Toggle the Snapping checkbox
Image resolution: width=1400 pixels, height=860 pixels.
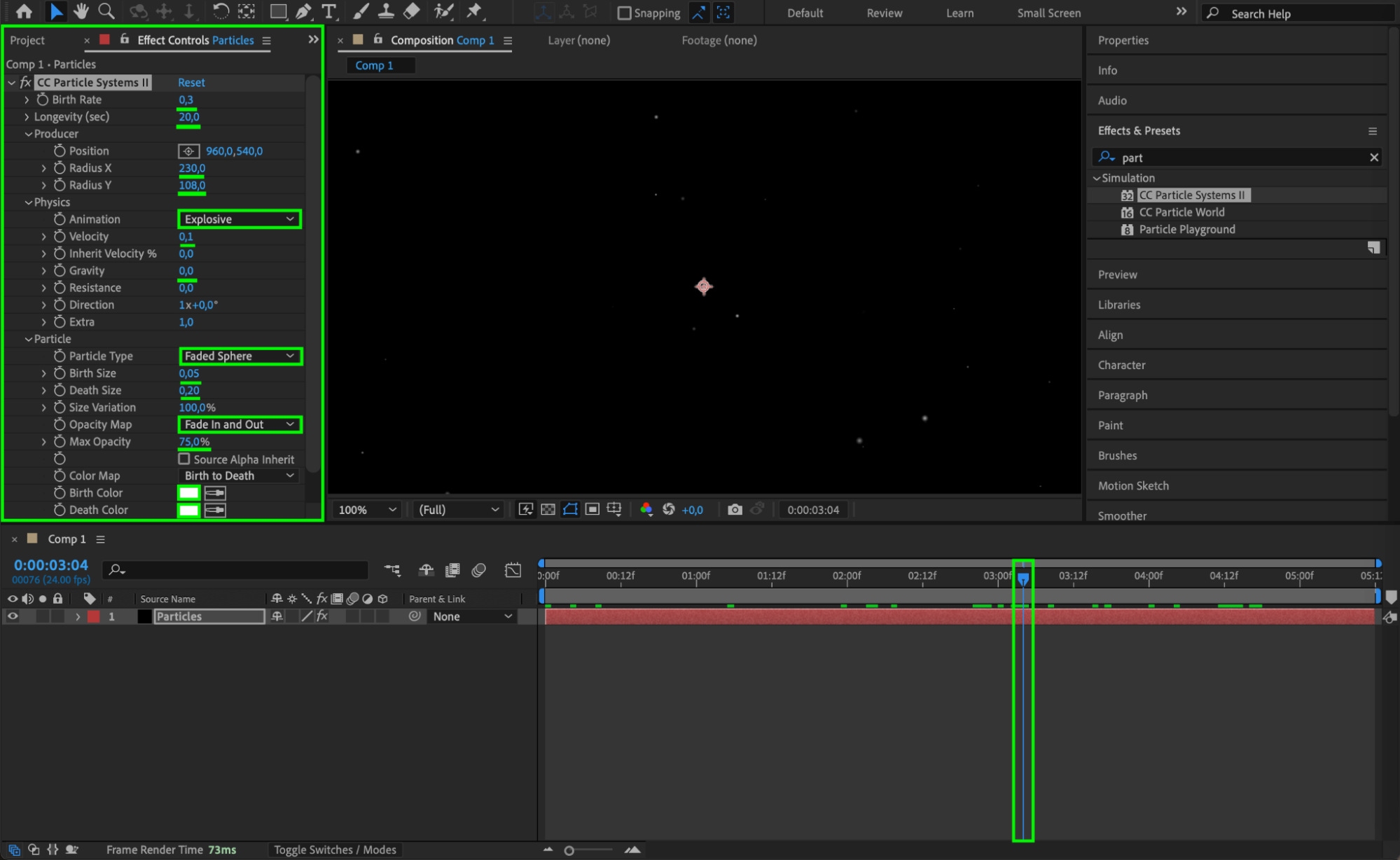624,13
